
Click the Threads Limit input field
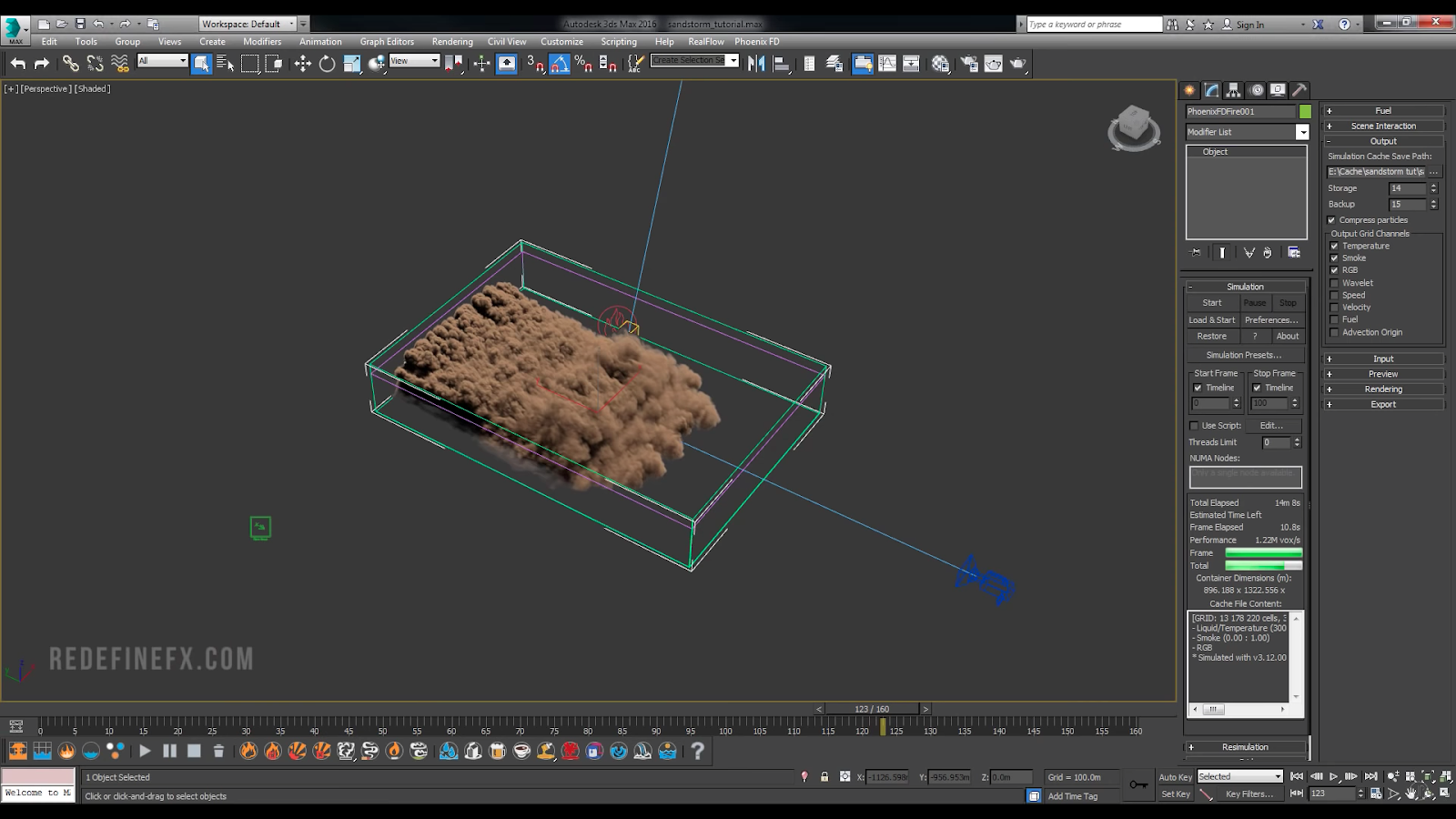(1276, 442)
